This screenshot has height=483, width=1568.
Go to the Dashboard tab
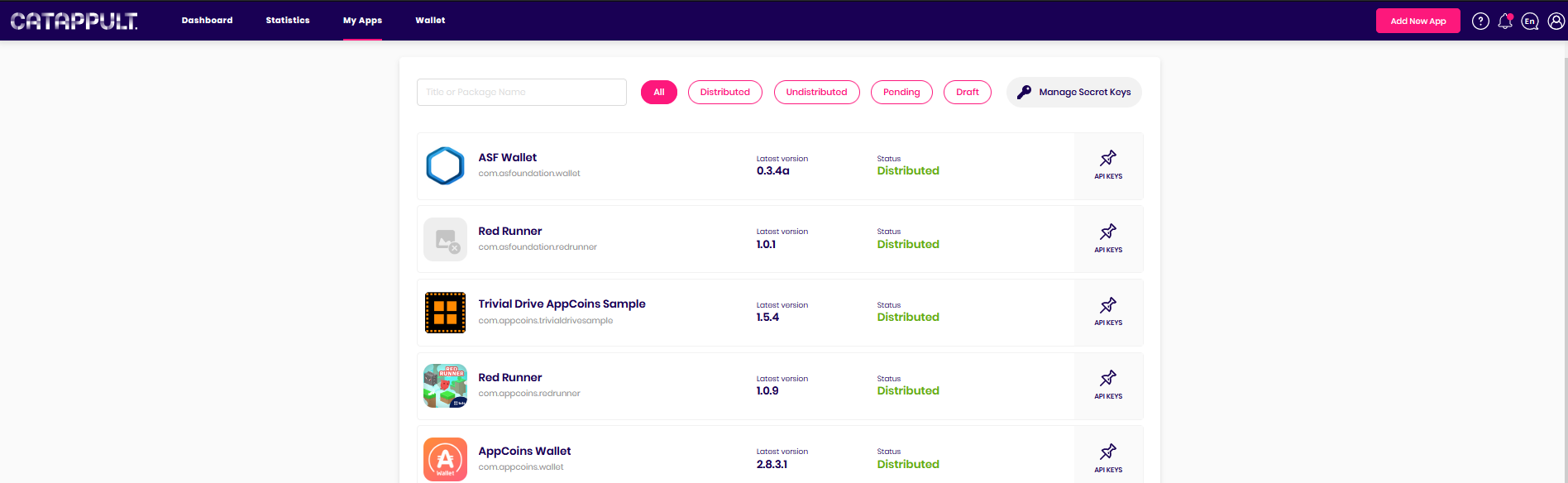click(x=207, y=20)
